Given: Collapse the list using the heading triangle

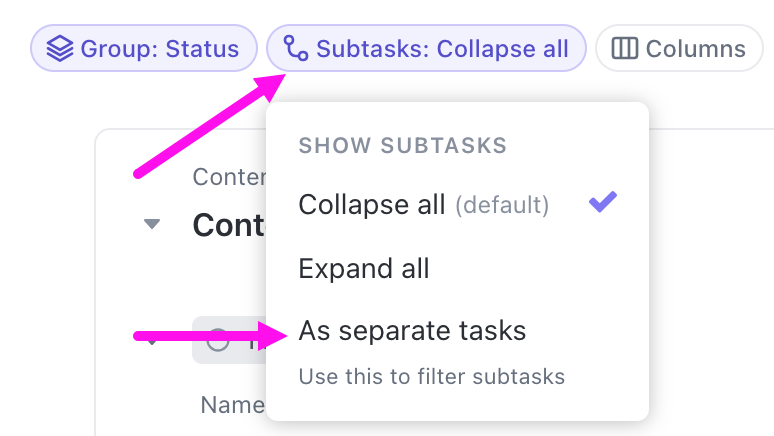Looking at the screenshot, I should [152, 224].
